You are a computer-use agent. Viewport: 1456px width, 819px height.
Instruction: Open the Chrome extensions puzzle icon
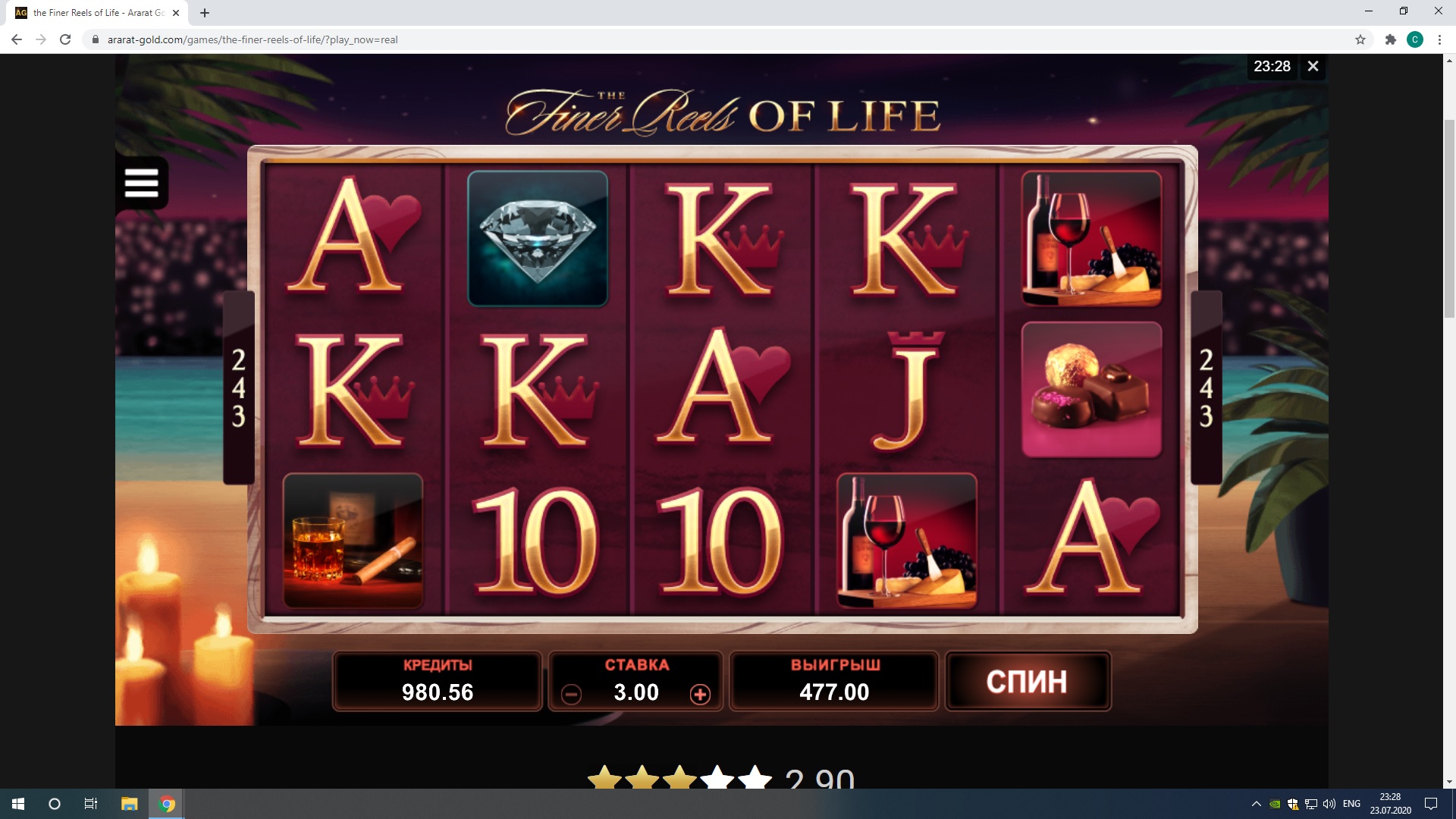click(1390, 39)
